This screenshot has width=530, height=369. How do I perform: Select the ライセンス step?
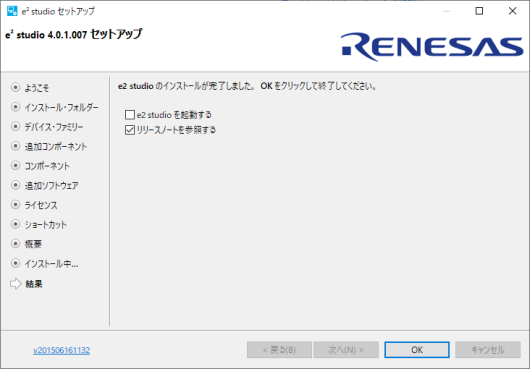coord(41,205)
